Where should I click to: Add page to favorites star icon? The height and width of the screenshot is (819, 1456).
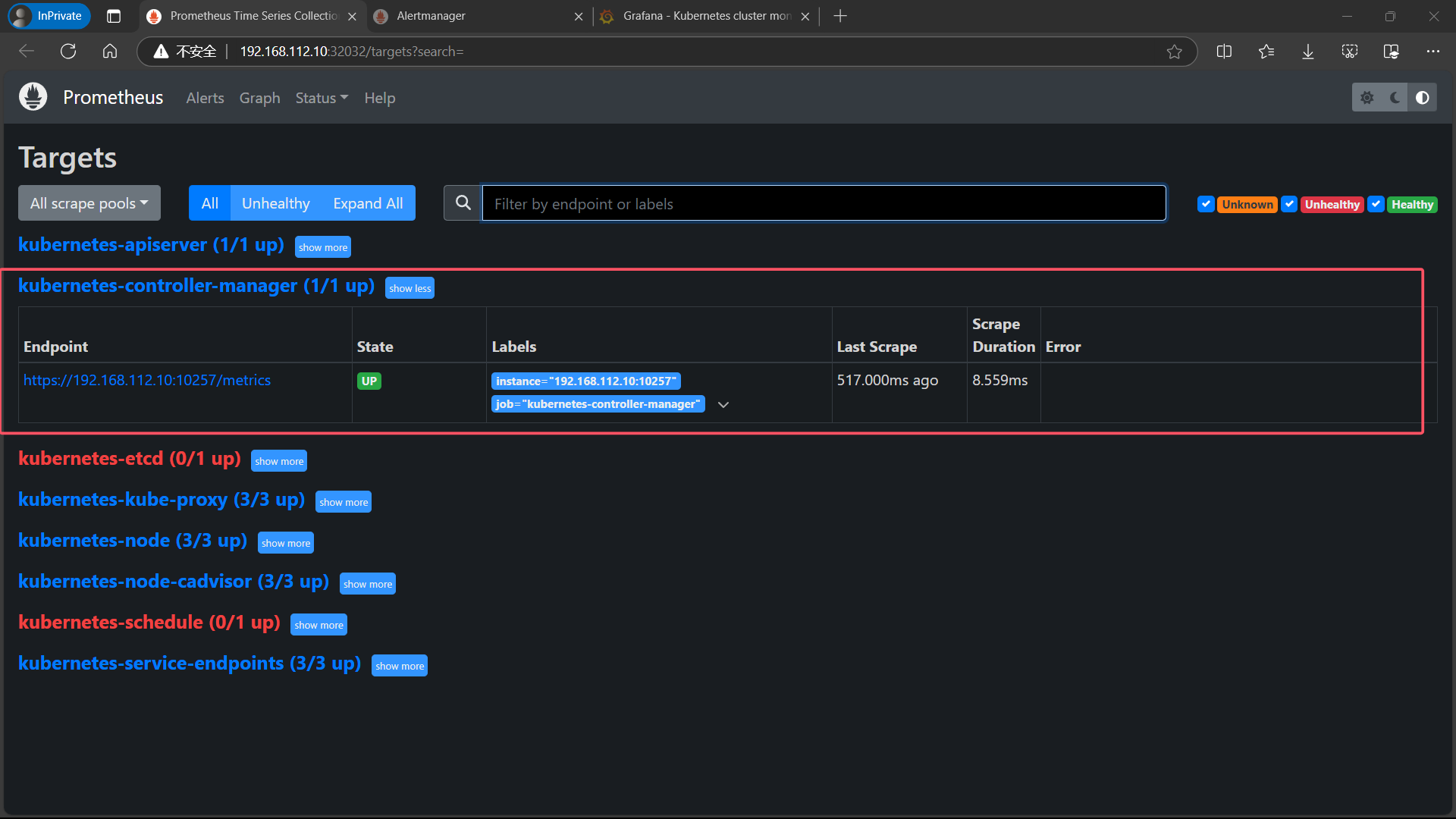[1174, 52]
